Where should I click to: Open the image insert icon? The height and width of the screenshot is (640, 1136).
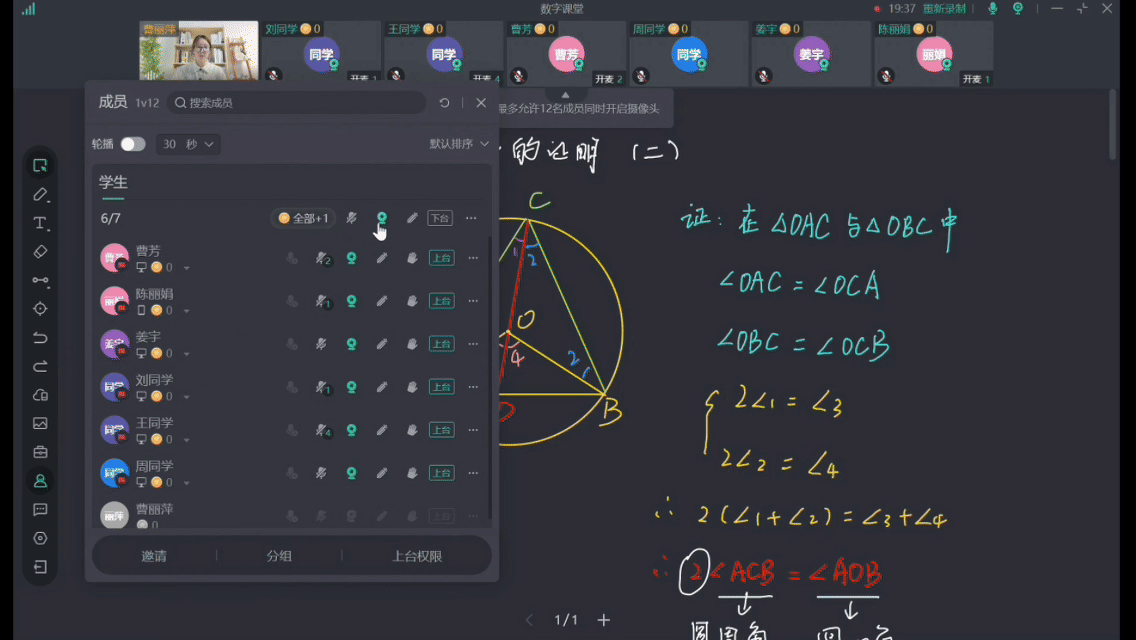point(40,423)
